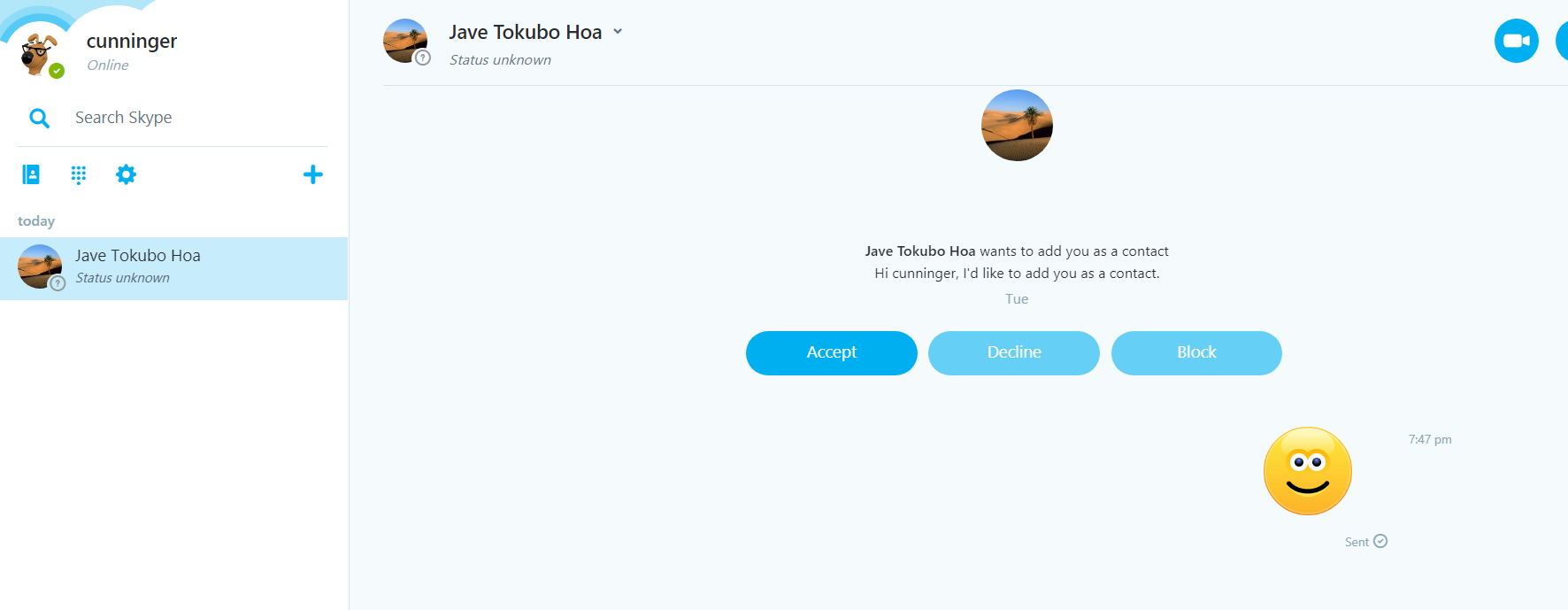This screenshot has height=610, width=1568.
Task: Click status unknown badge in the header
Action: pos(423,58)
